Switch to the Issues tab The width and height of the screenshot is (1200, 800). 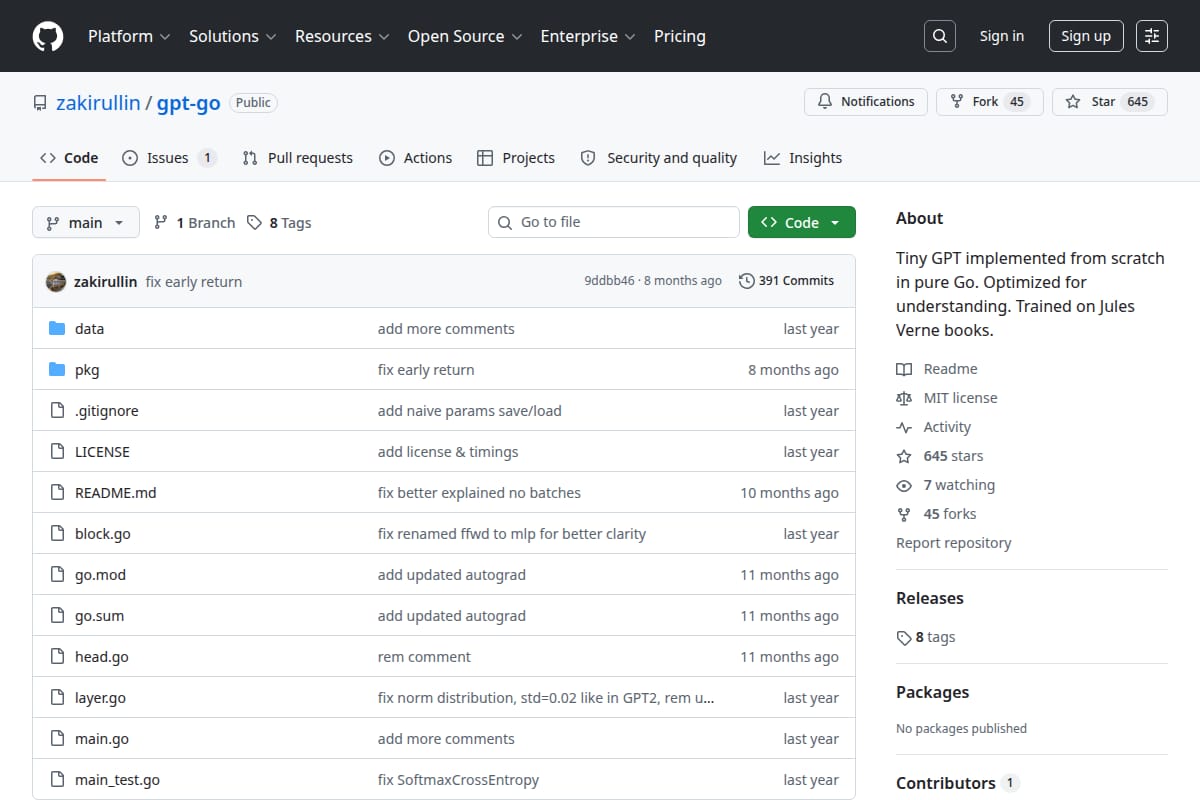[x=169, y=158]
